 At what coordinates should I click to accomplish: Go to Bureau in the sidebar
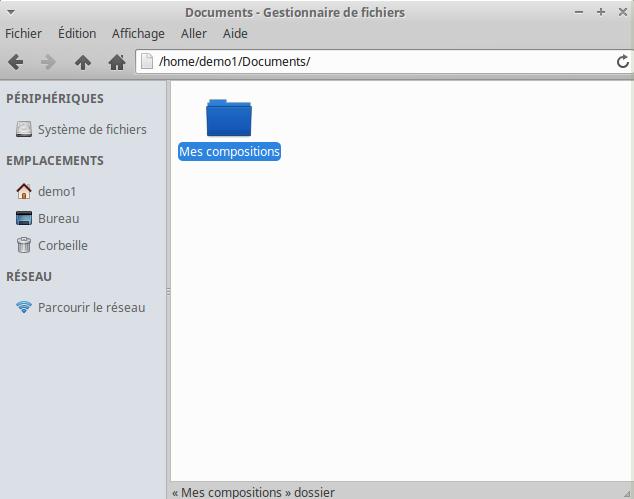tap(58, 218)
